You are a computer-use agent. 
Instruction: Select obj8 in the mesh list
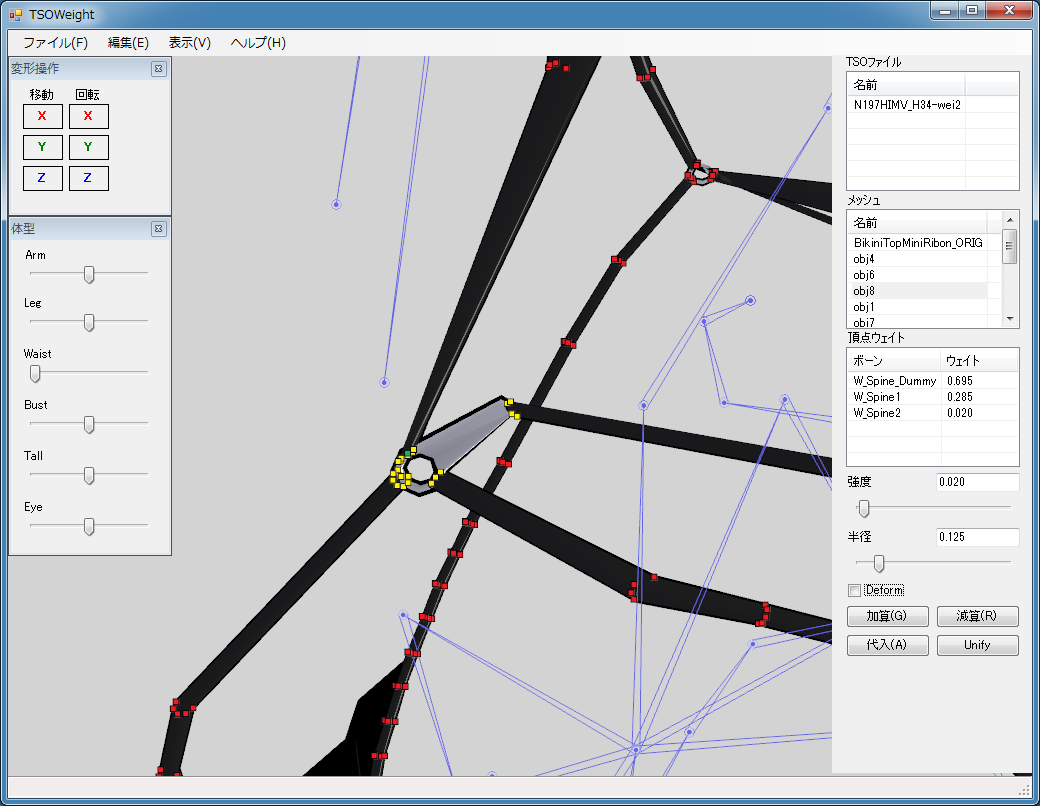(x=864, y=290)
